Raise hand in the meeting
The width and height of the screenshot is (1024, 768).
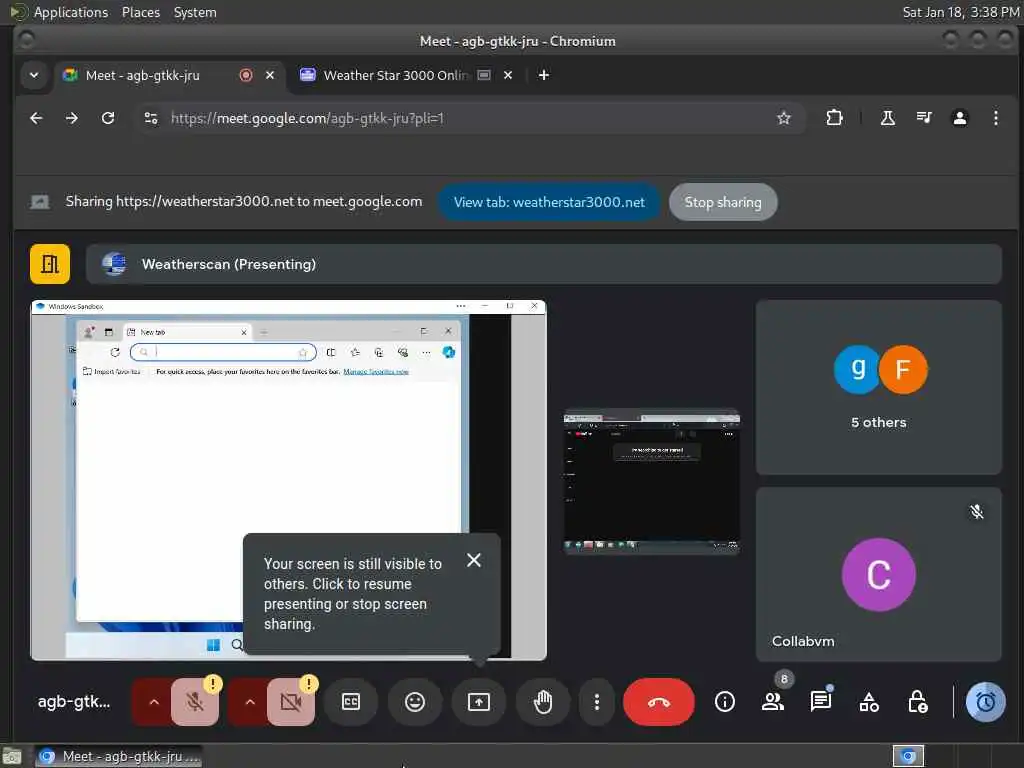point(543,702)
